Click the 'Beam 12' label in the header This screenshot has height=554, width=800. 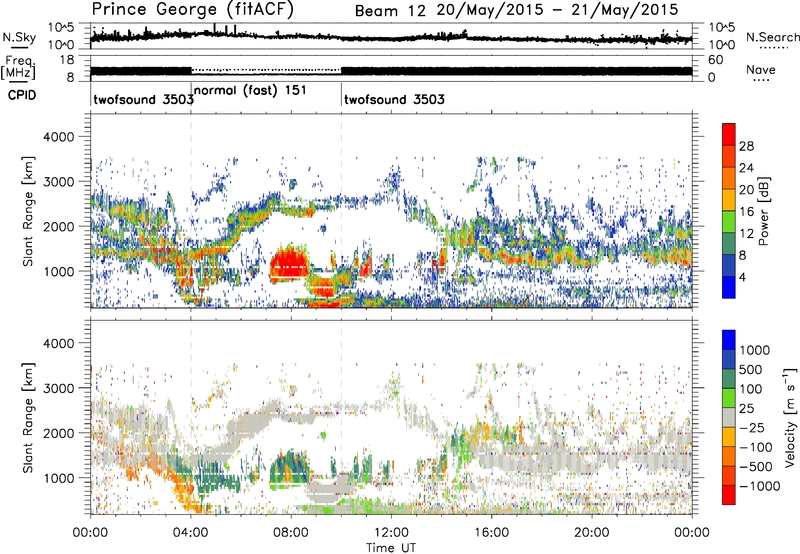click(390, 11)
